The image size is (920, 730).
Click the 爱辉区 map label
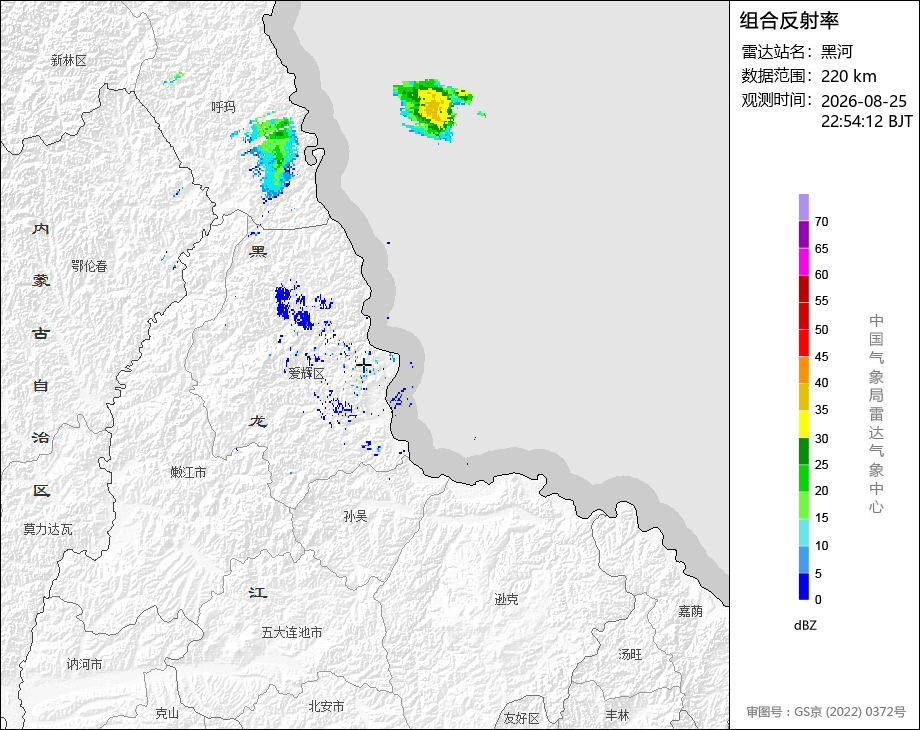[306, 373]
